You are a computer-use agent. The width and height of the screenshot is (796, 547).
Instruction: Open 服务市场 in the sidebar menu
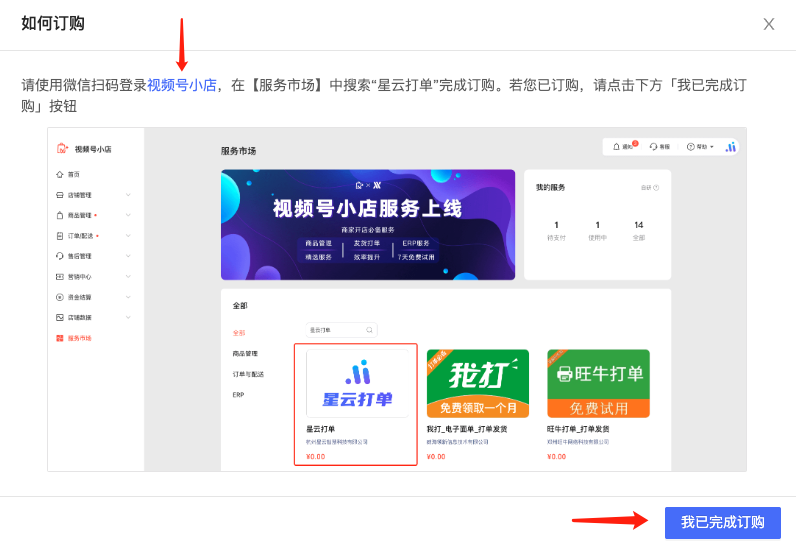click(x=80, y=338)
